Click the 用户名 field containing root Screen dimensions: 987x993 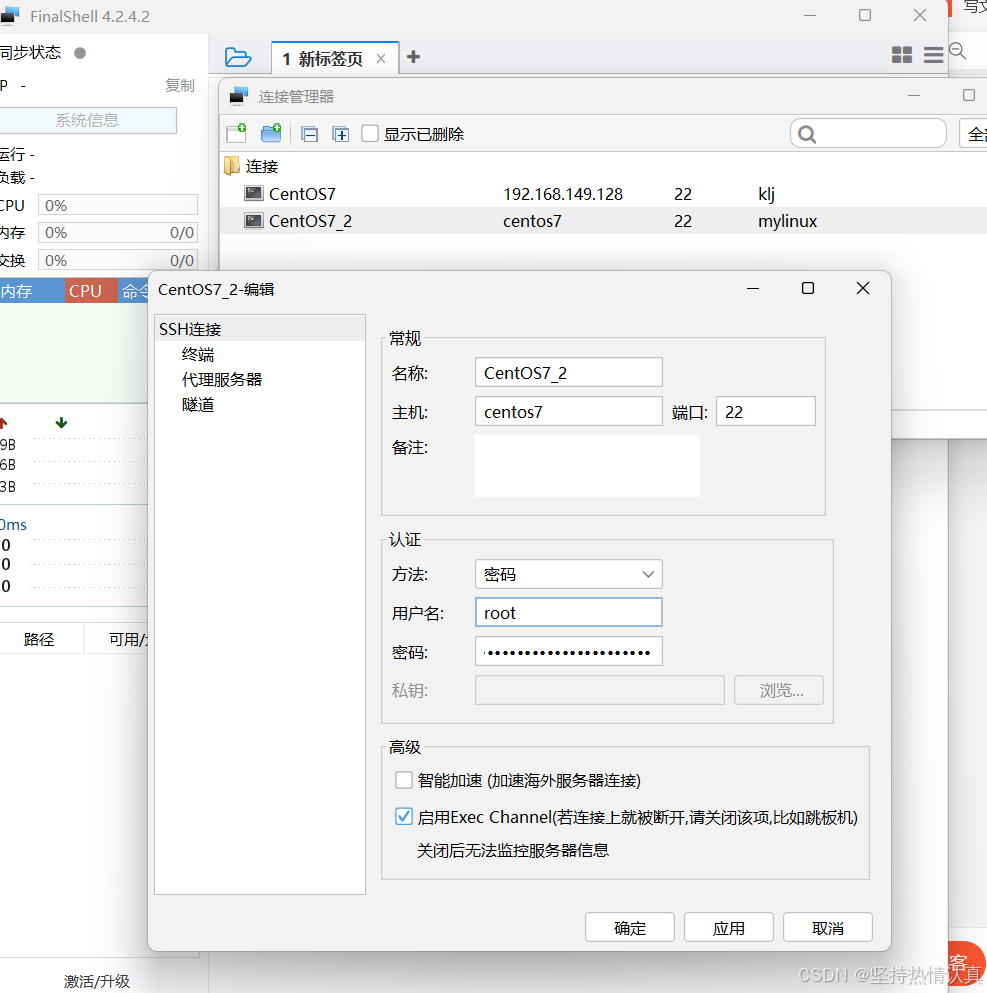click(569, 612)
